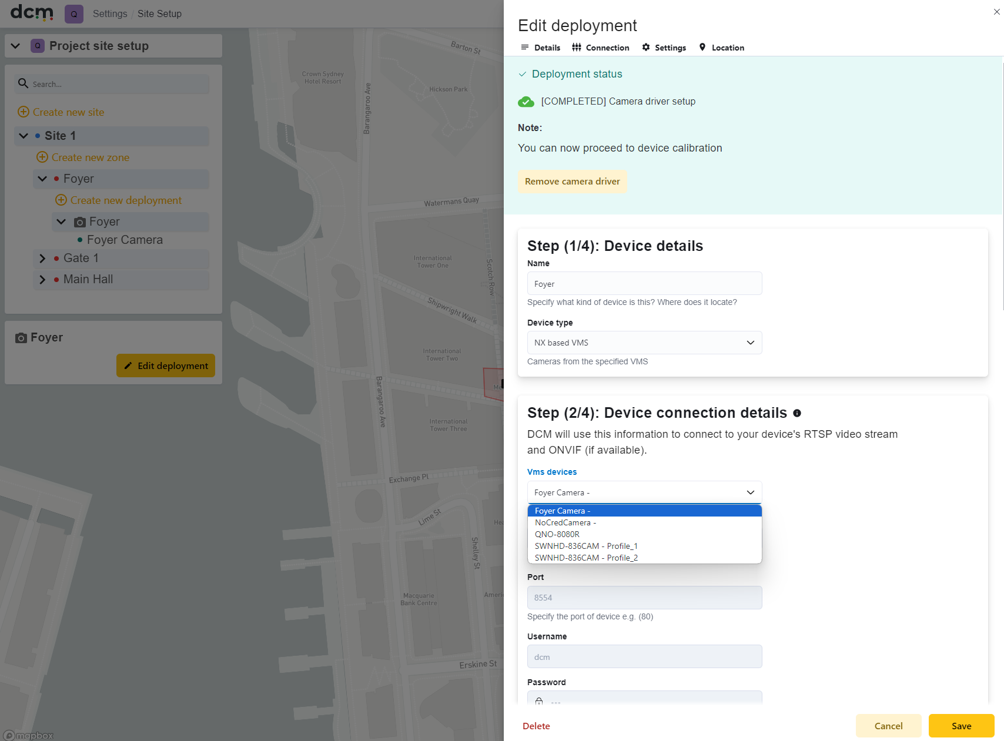Collapse the Deployment status section

coord(570,74)
